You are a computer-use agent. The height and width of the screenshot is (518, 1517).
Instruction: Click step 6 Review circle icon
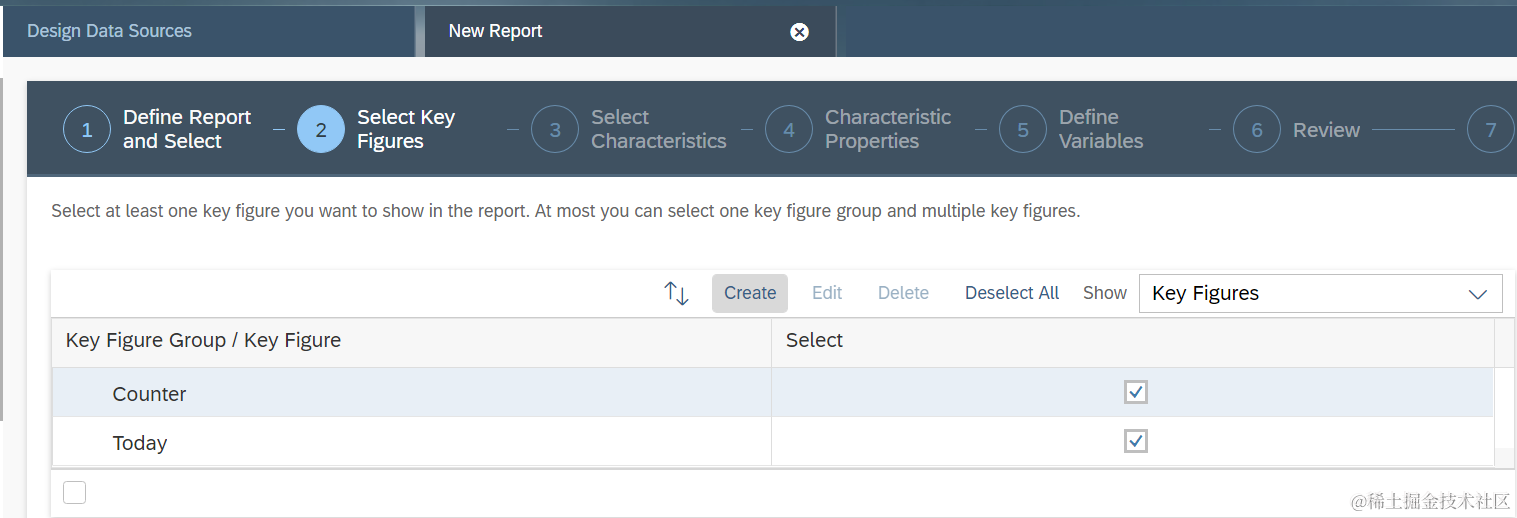click(x=1257, y=130)
